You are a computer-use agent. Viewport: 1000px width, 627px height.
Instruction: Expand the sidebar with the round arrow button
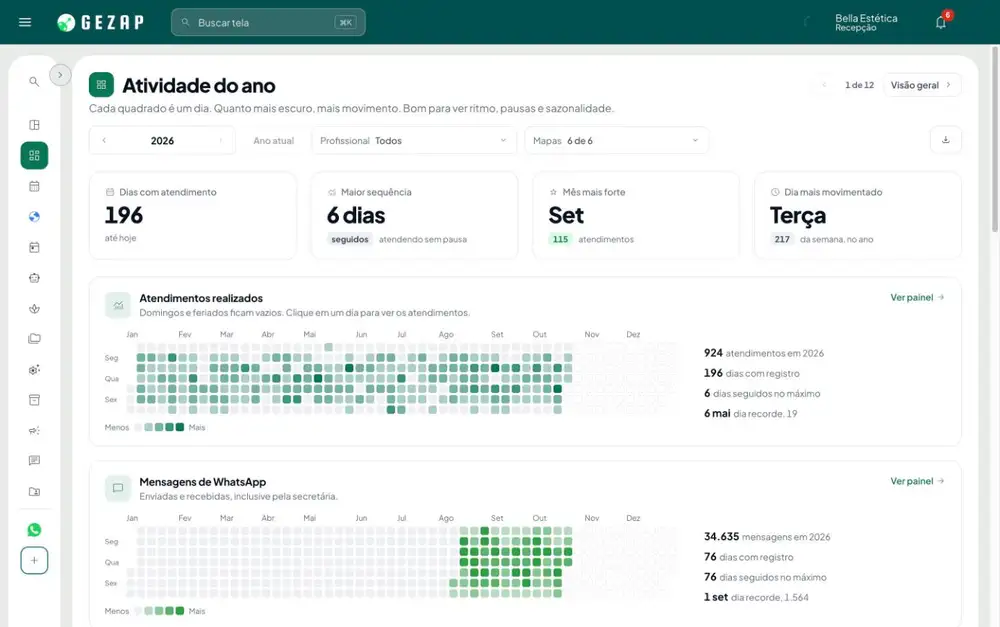[60, 75]
